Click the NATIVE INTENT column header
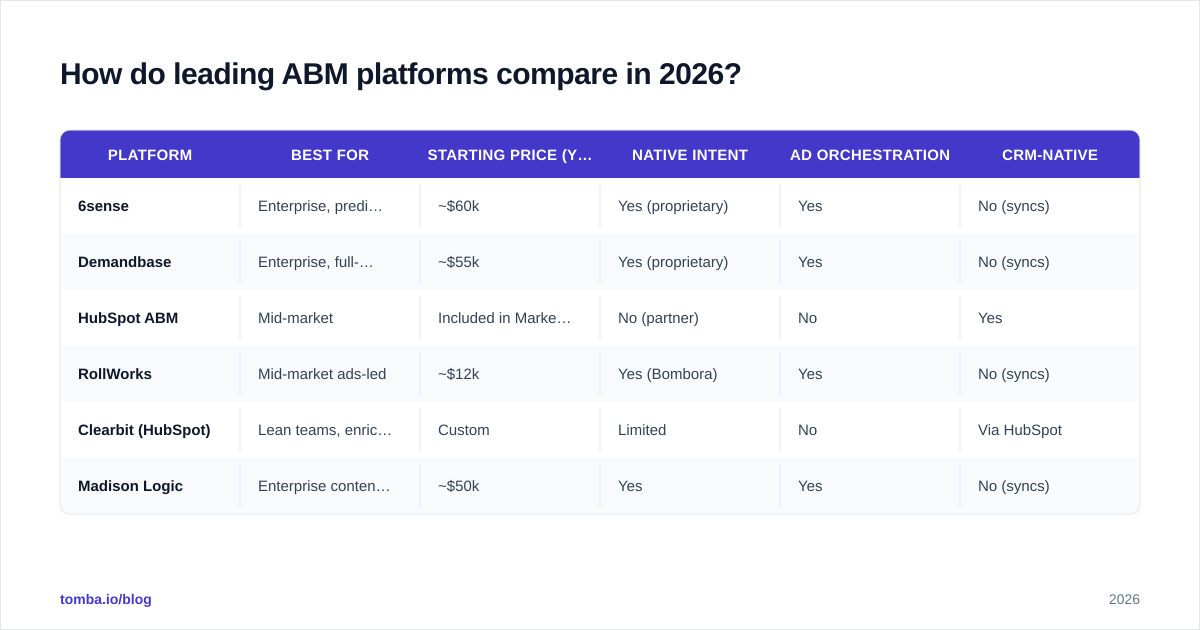 (690, 155)
